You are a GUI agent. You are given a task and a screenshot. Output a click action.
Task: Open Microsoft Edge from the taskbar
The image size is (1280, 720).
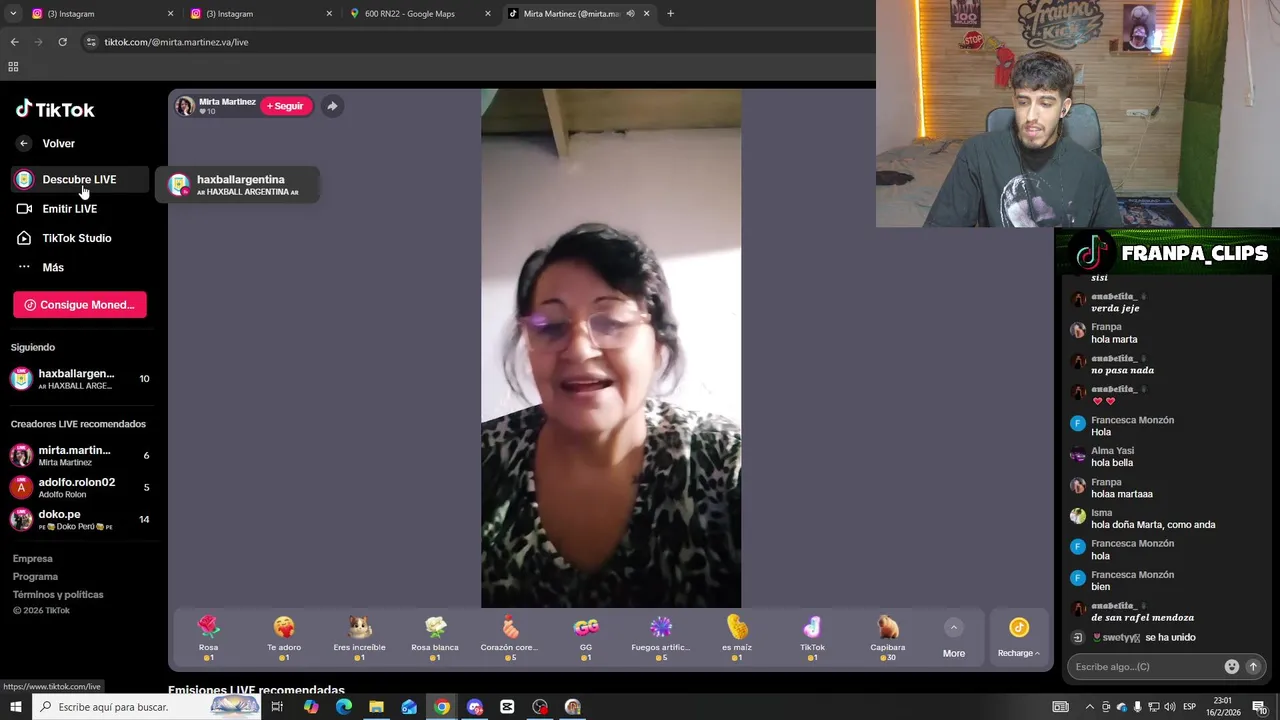pyautogui.click(x=344, y=707)
